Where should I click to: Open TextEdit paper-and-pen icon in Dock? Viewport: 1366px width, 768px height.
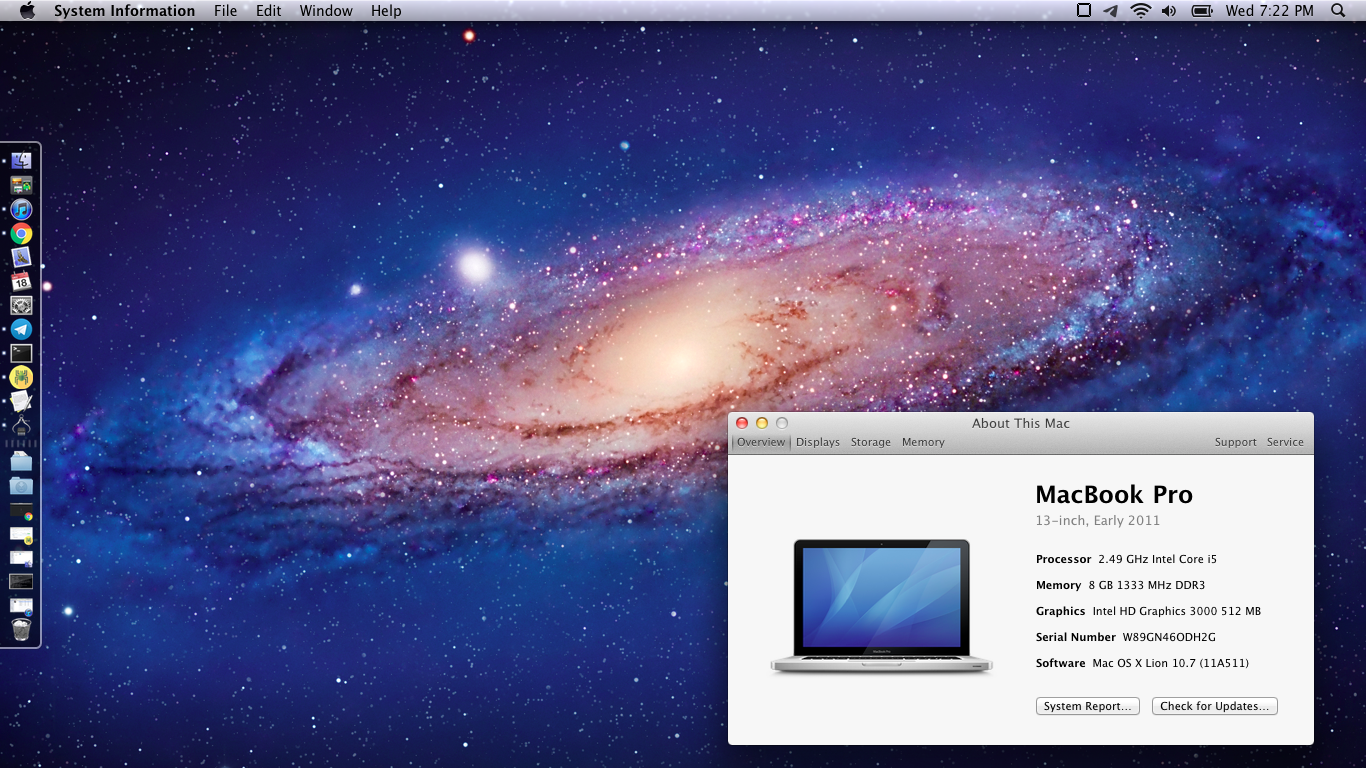tap(21, 401)
